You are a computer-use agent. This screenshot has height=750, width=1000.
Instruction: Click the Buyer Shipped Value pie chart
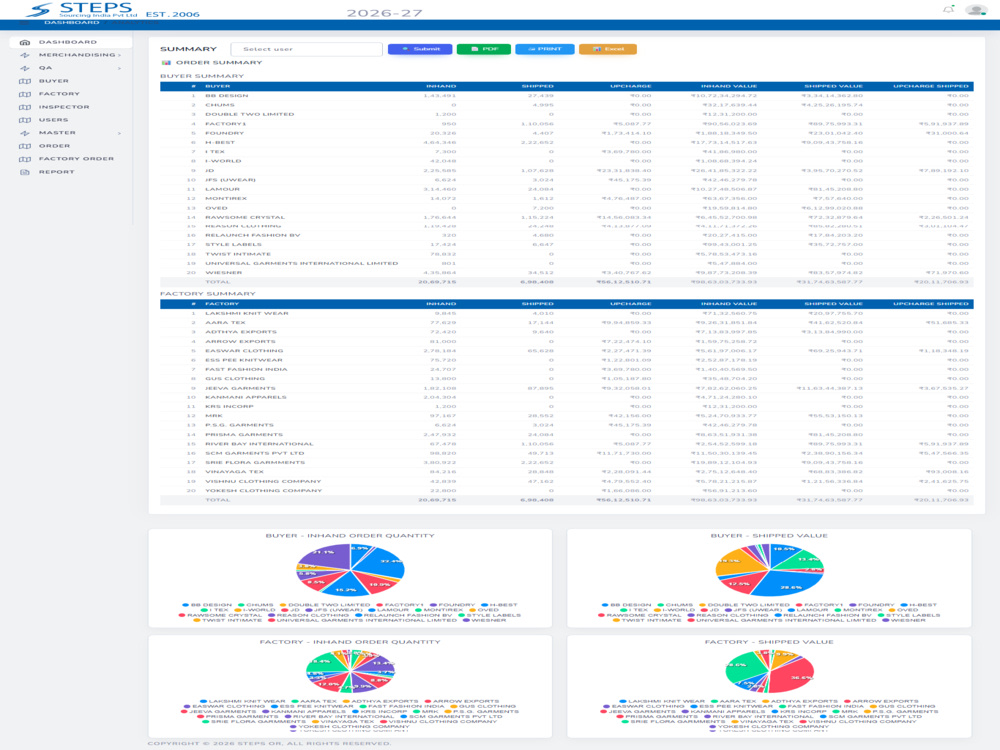click(x=769, y=569)
